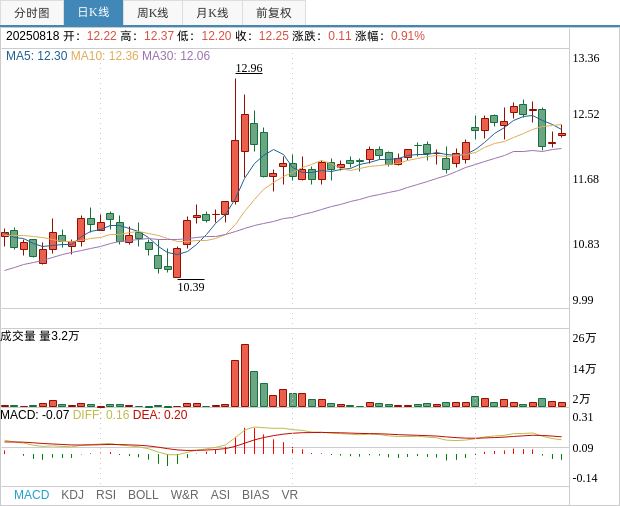Click the MA5: 12.30 legend
Viewport: 620px width, 506px height.
click(x=37, y=56)
